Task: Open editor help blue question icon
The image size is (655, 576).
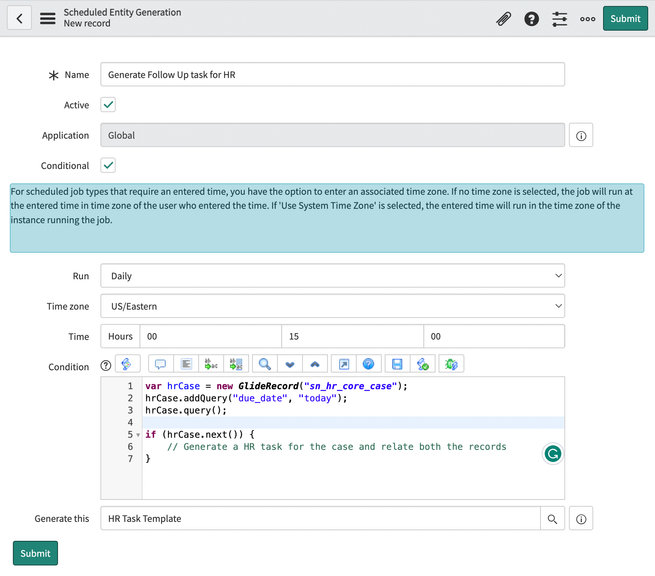Action: [368, 364]
